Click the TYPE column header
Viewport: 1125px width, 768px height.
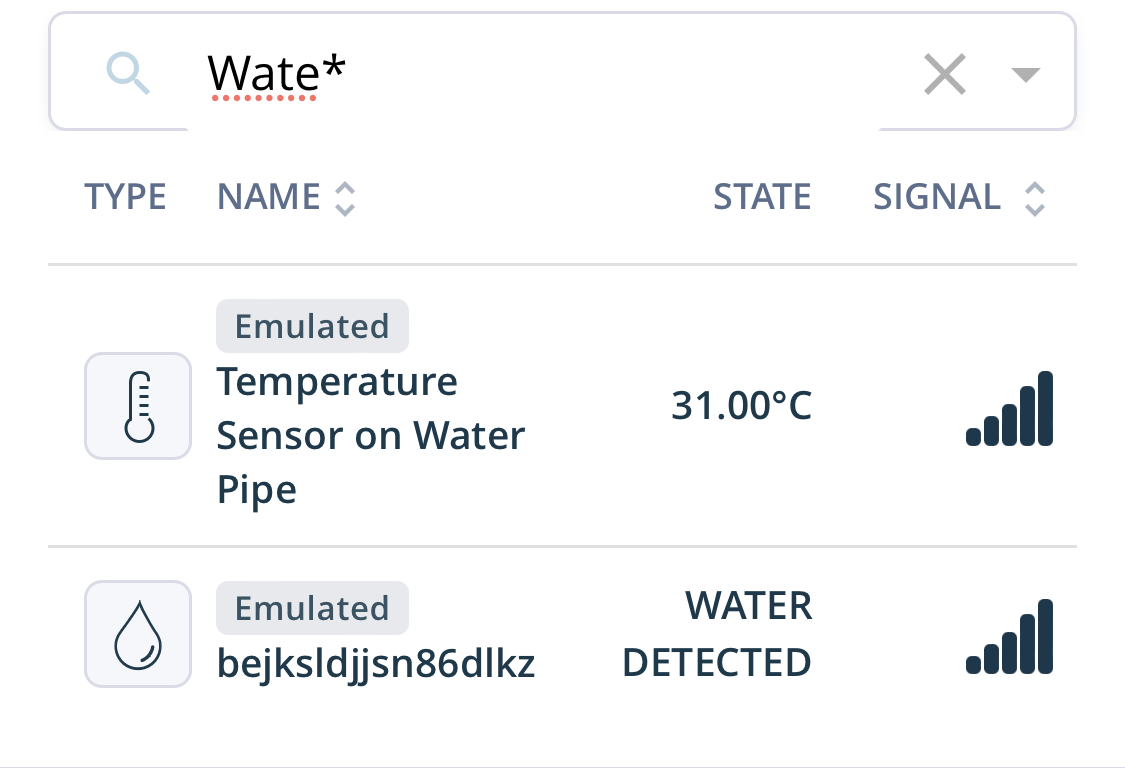point(126,197)
